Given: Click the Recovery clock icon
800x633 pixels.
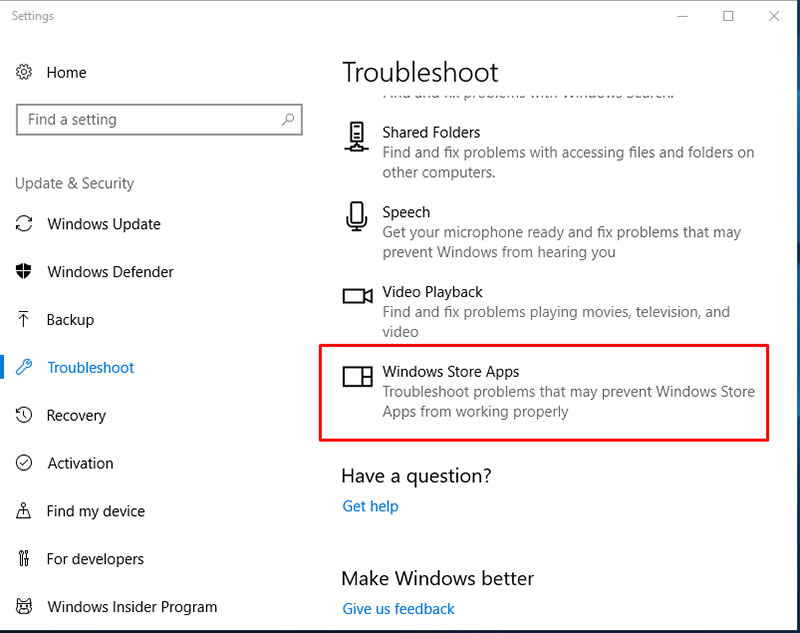Looking at the screenshot, I should coord(24,415).
